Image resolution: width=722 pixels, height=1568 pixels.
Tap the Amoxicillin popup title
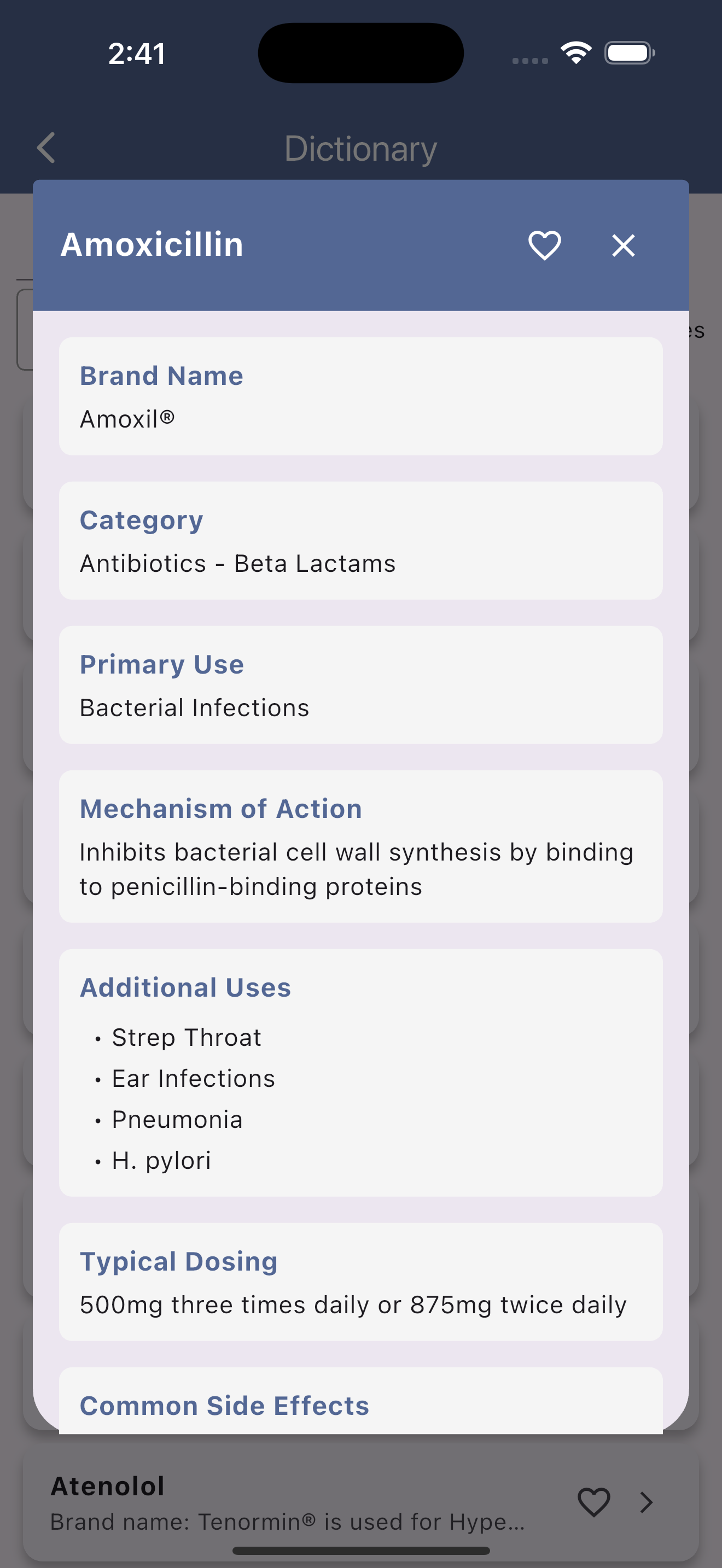(x=152, y=245)
